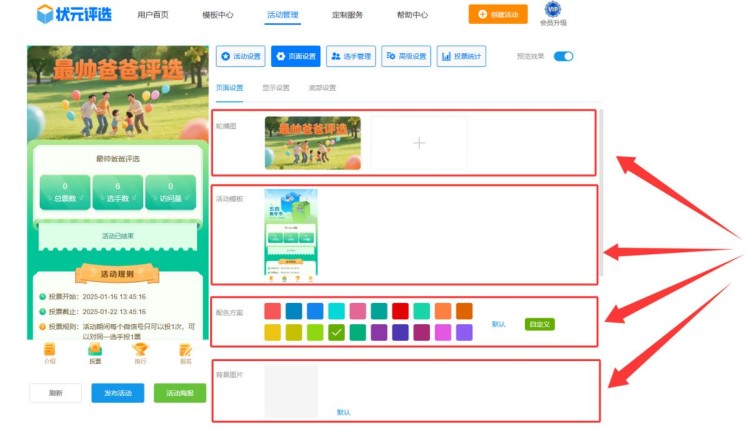Select the checked green color swatch
Image resolution: width=750 pixels, height=428 pixels.
[336, 332]
